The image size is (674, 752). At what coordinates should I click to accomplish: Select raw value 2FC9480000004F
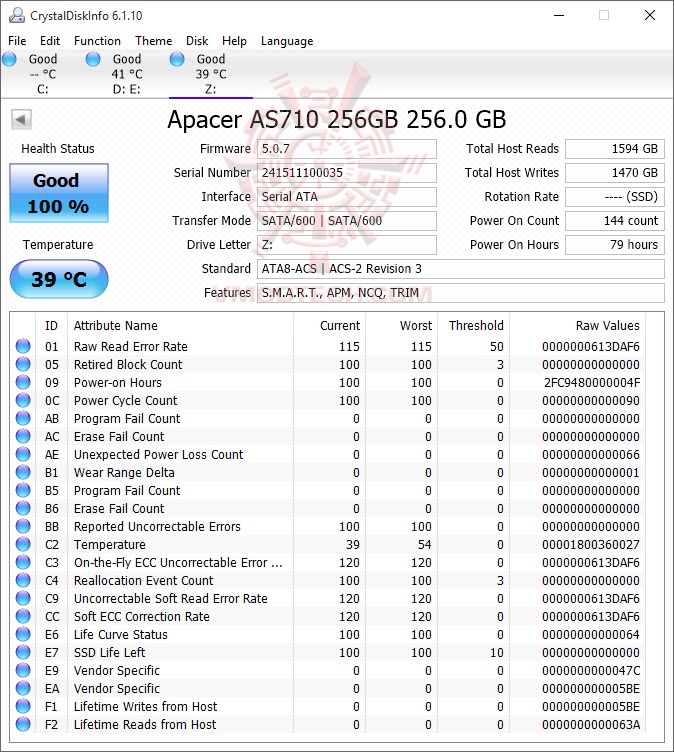[x=591, y=382]
